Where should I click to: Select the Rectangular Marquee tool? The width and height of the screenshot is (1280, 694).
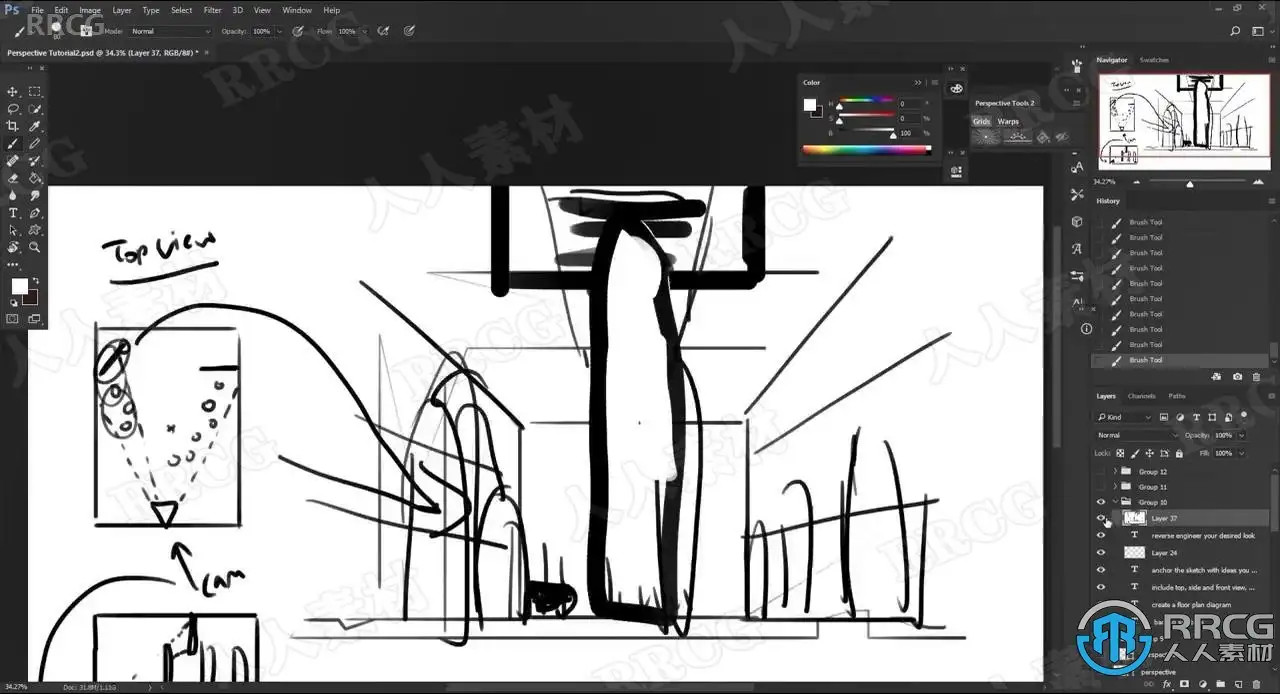pyautogui.click(x=35, y=91)
